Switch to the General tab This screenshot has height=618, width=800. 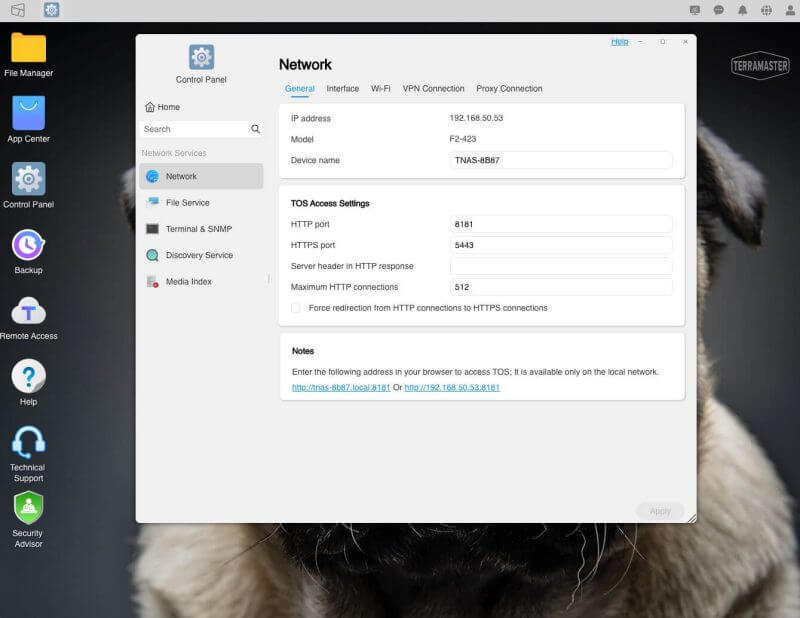click(x=299, y=89)
